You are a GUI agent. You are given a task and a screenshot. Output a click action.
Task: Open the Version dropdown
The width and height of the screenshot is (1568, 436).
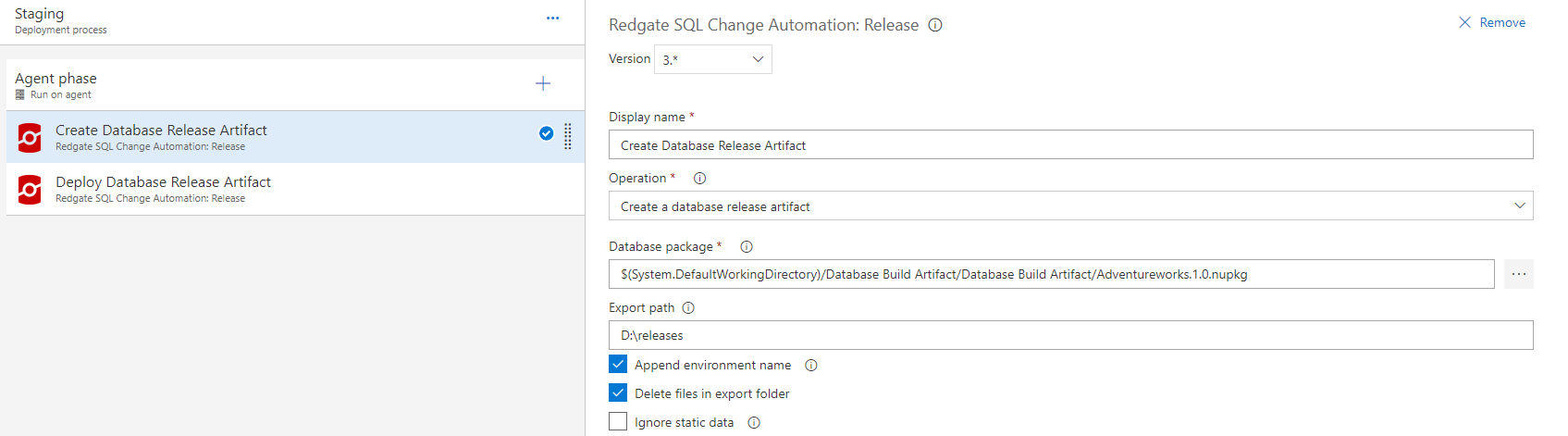(713, 59)
